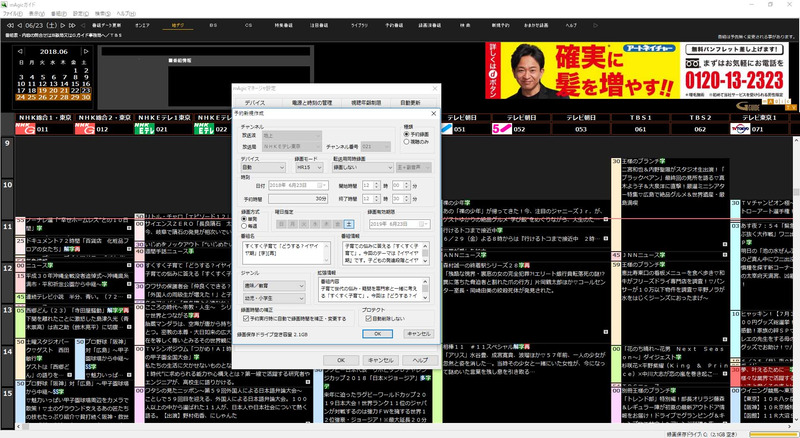Select TV Tokyo channel logo 071
The width and height of the screenshot is (800, 438).
(x=740, y=129)
